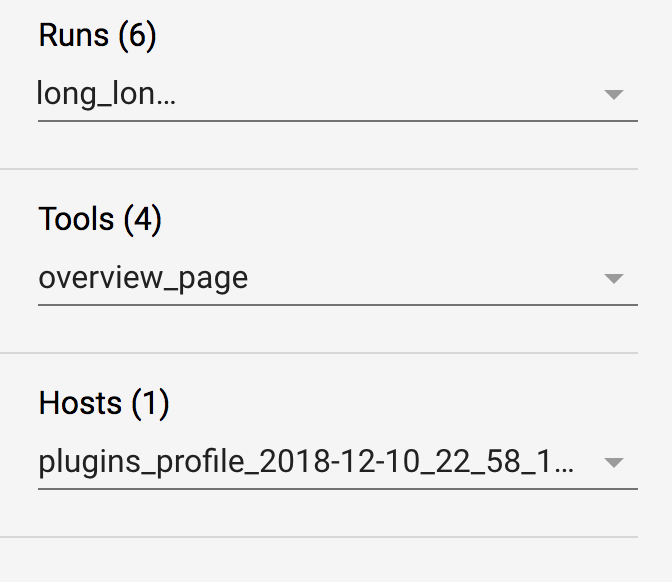The height and width of the screenshot is (582, 672).
Task: Select the truncated long_lon… run text
Action: pyautogui.click(x=106, y=93)
